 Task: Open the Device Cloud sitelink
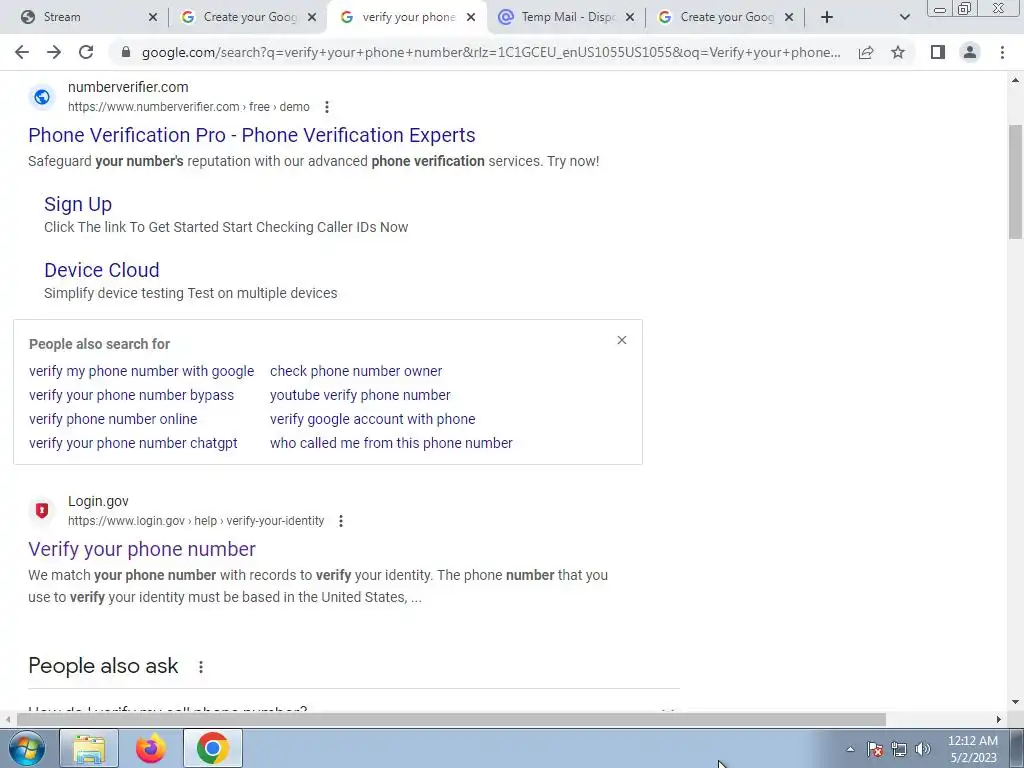point(101,270)
